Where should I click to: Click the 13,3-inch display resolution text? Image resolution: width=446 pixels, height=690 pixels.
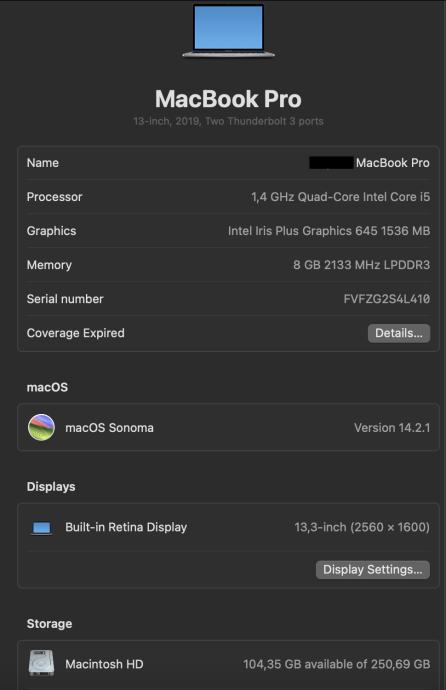pyautogui.click(x=362, y=527)
